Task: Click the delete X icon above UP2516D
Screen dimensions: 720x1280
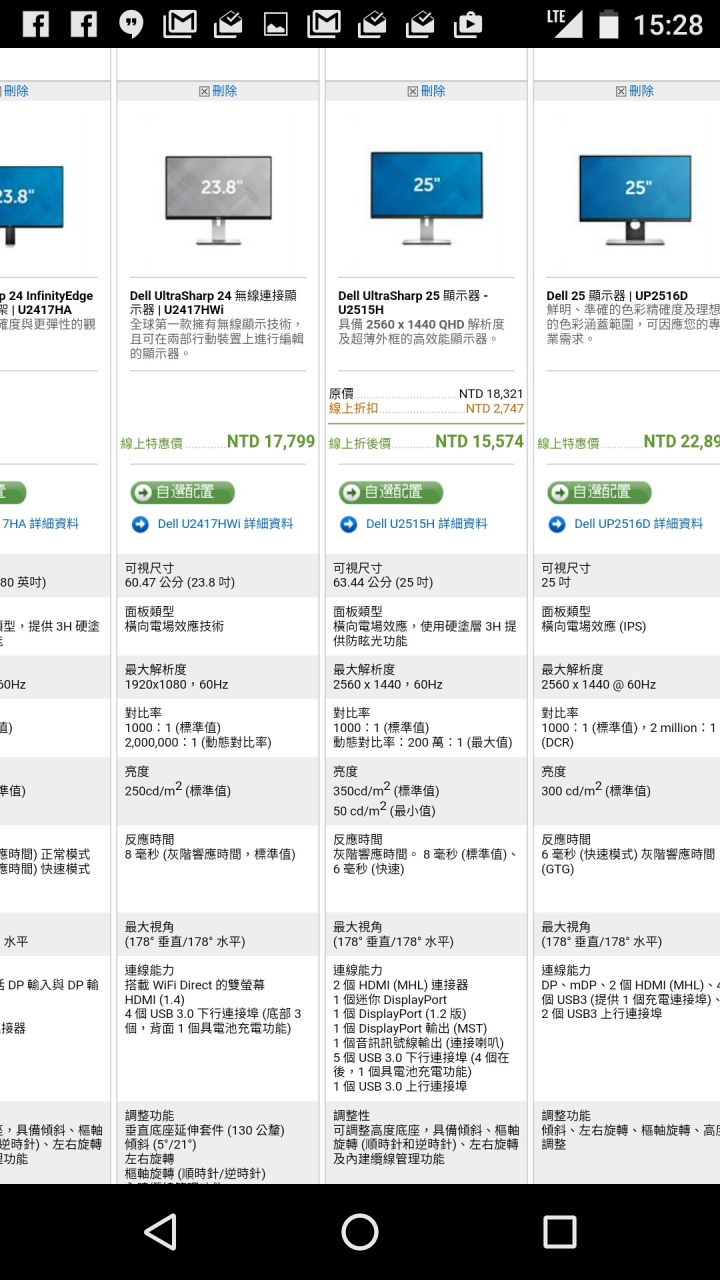Action: [620, 91]
